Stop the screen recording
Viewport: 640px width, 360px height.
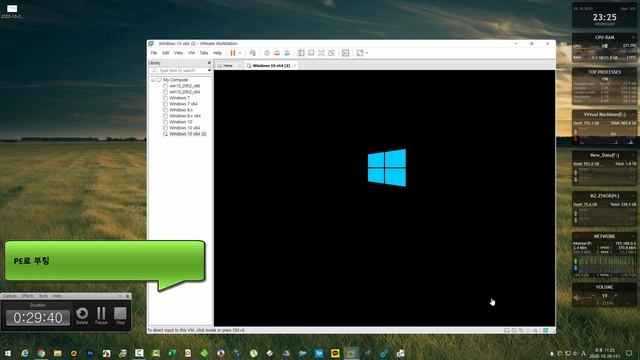pos(120,316)
